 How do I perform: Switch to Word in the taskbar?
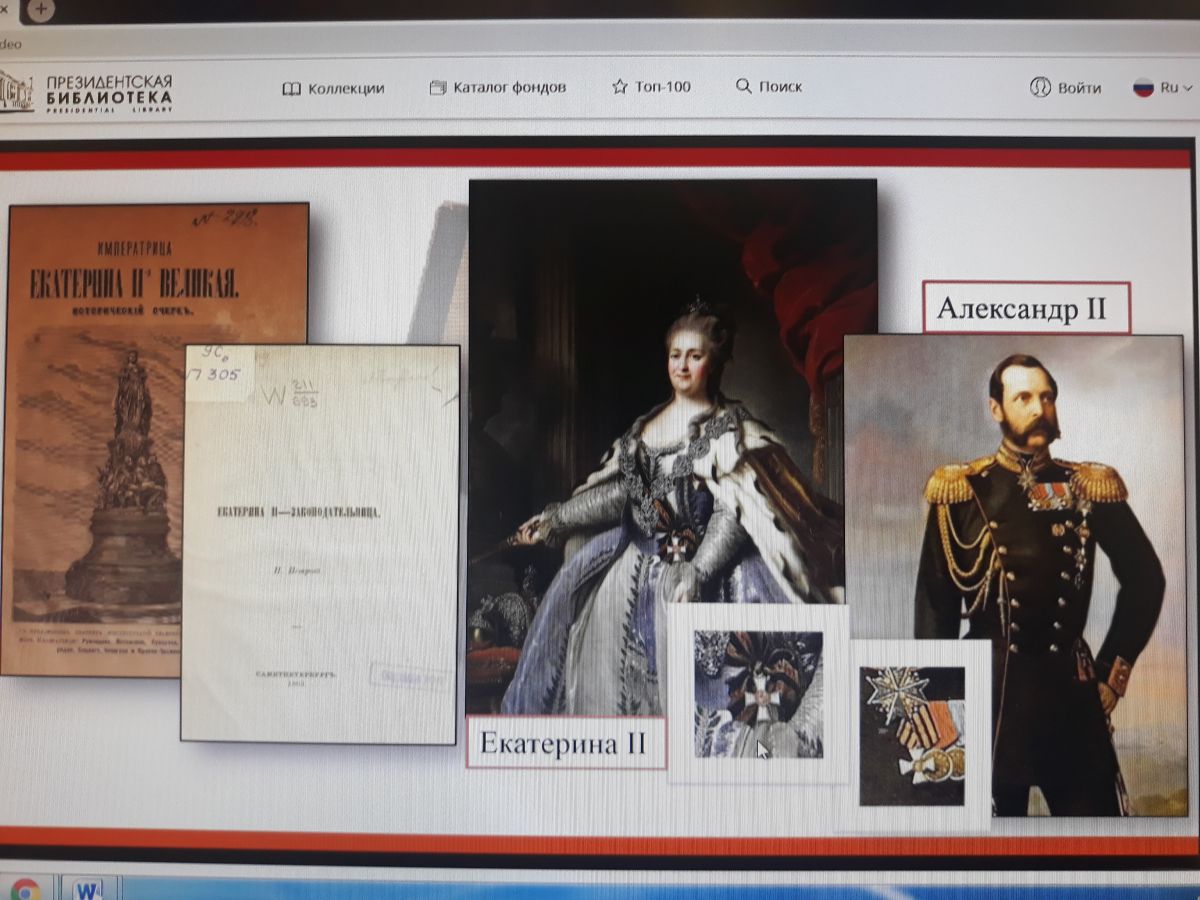click(x=90, y=888)
